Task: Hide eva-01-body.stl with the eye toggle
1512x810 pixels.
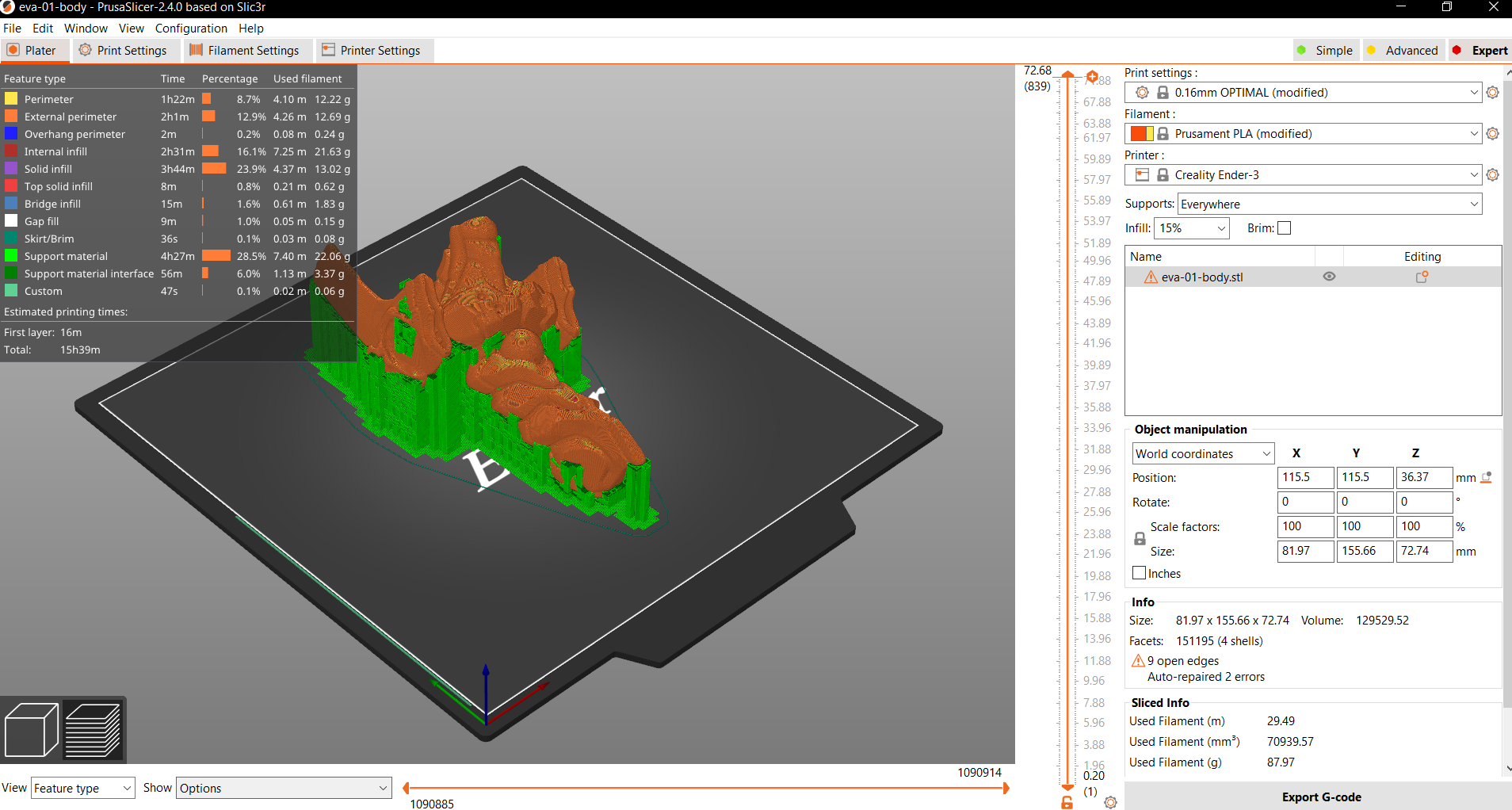Action: coord(1329,277)
